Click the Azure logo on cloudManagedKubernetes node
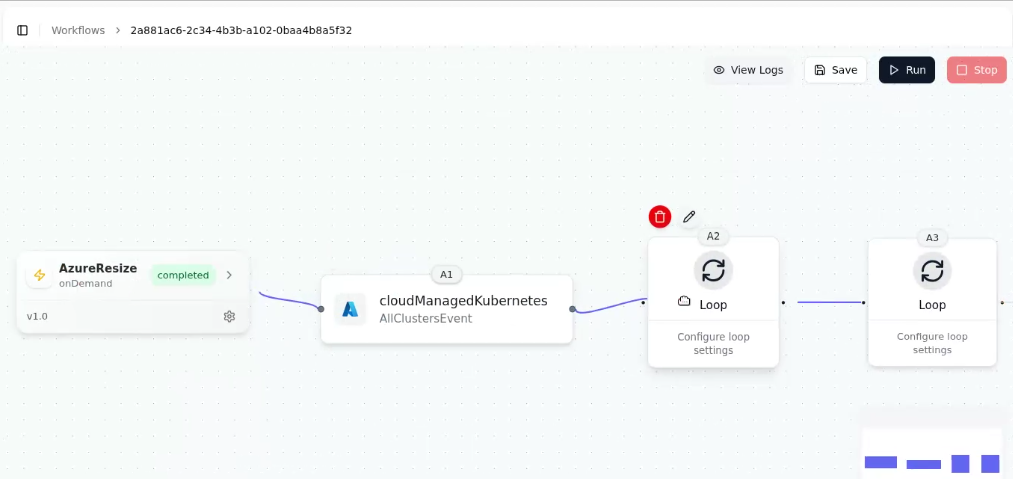 [350, 309]
